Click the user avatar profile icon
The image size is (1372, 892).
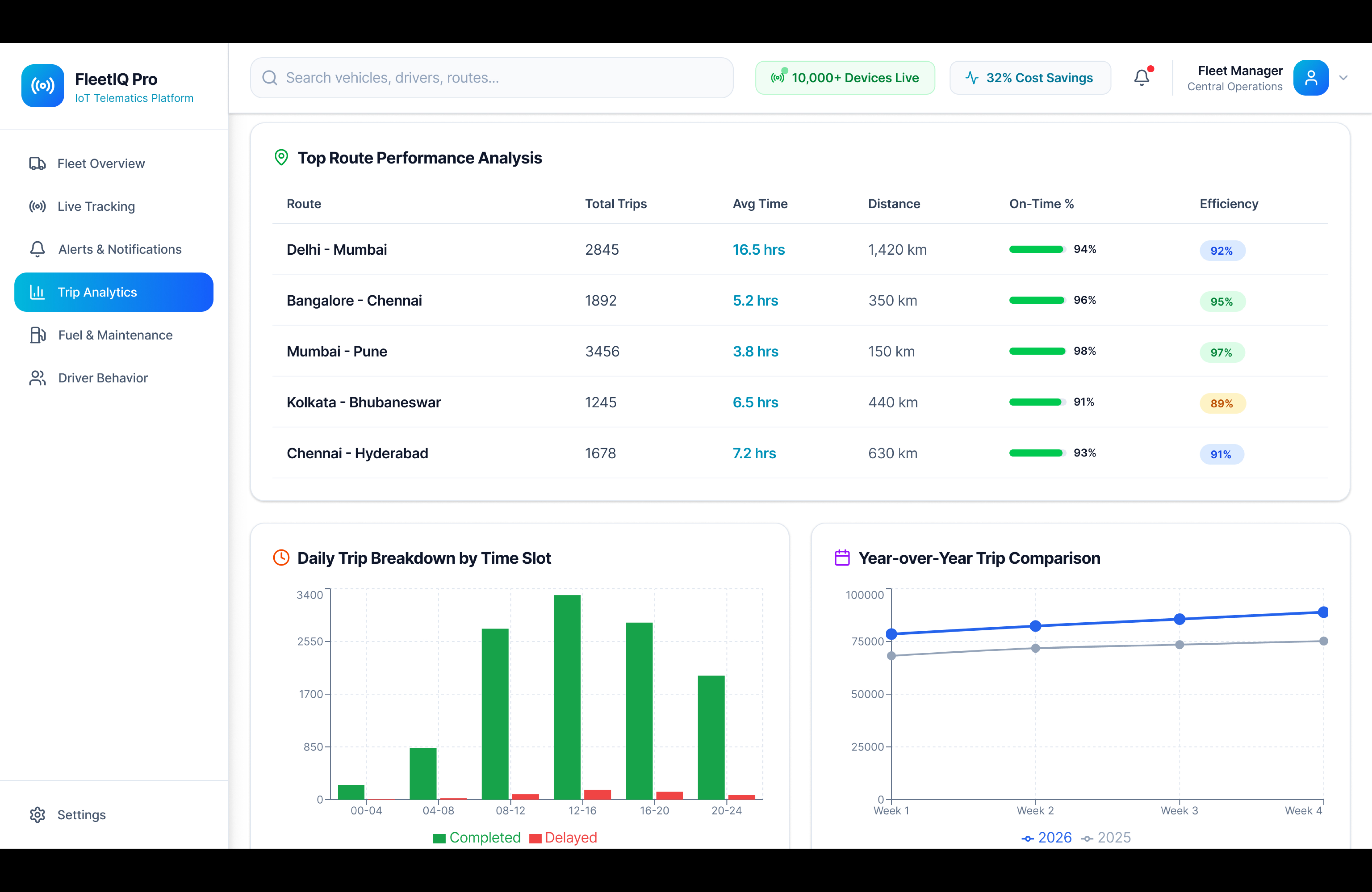tap(1311, 77)
